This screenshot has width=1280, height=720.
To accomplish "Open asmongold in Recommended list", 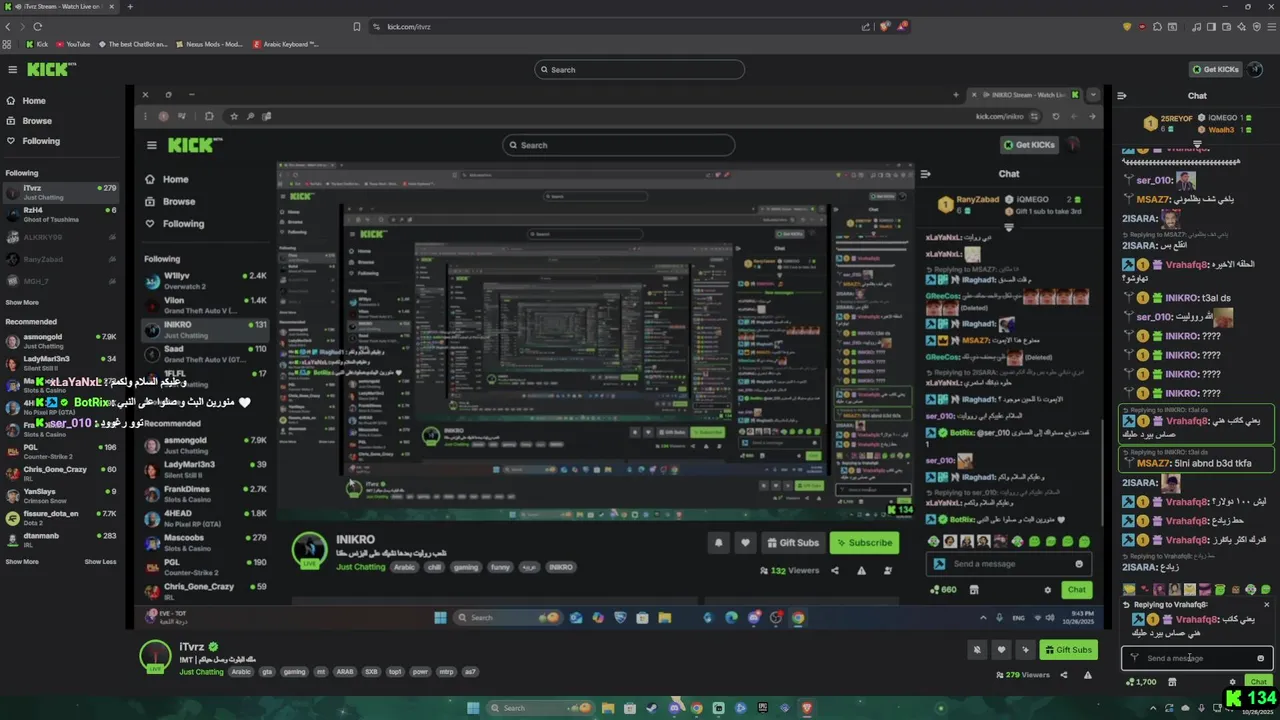I will [x=60, y=341].
